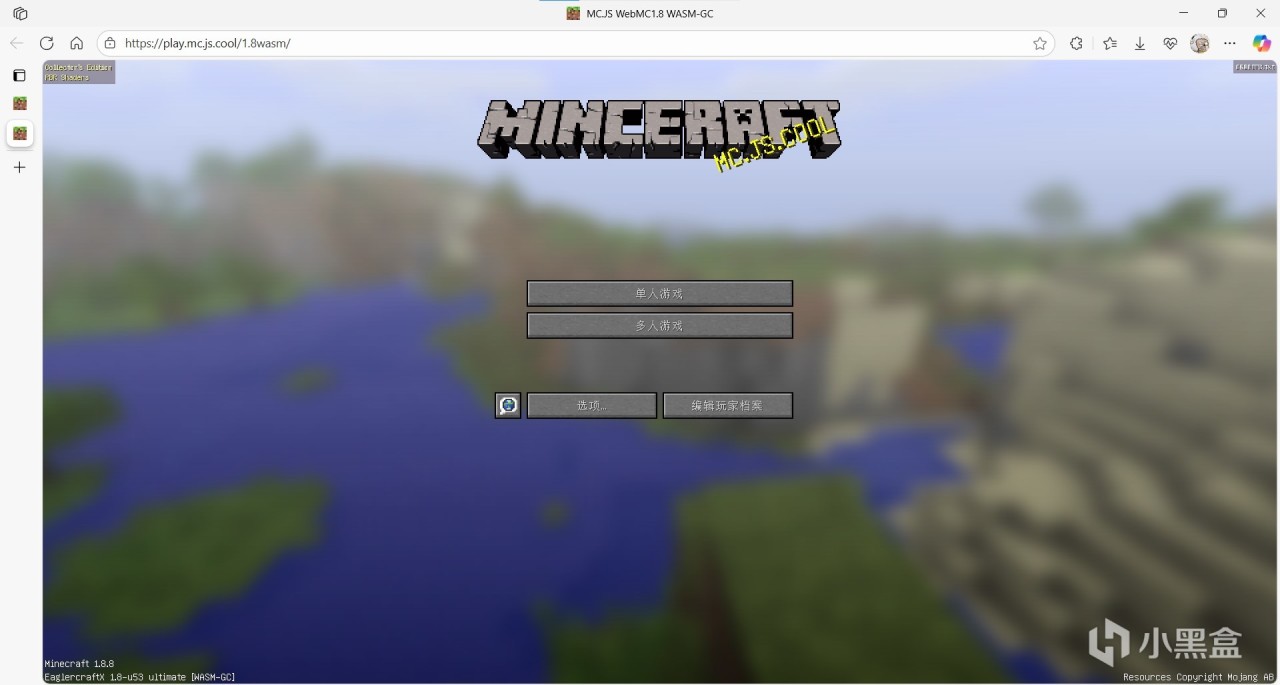Click the address bar URL field
The image size is (1280, 685).
point(575,43)
